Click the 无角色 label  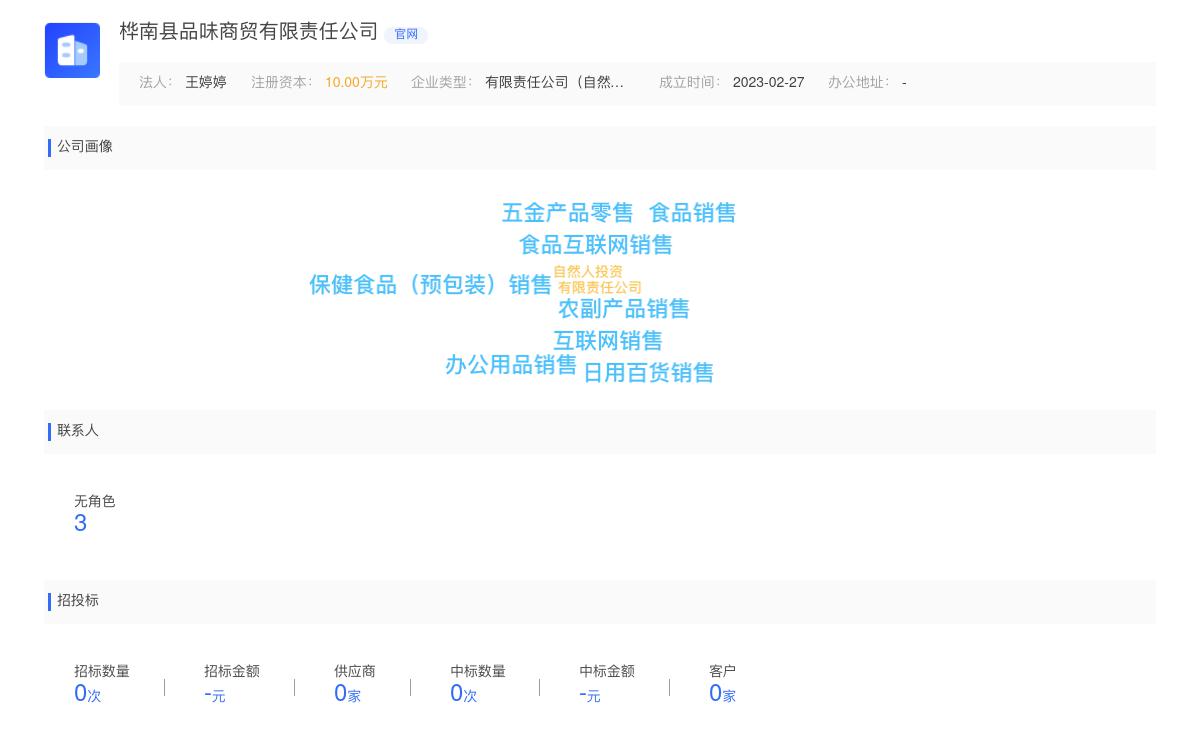pyautogui.click(x=95, y=502)
